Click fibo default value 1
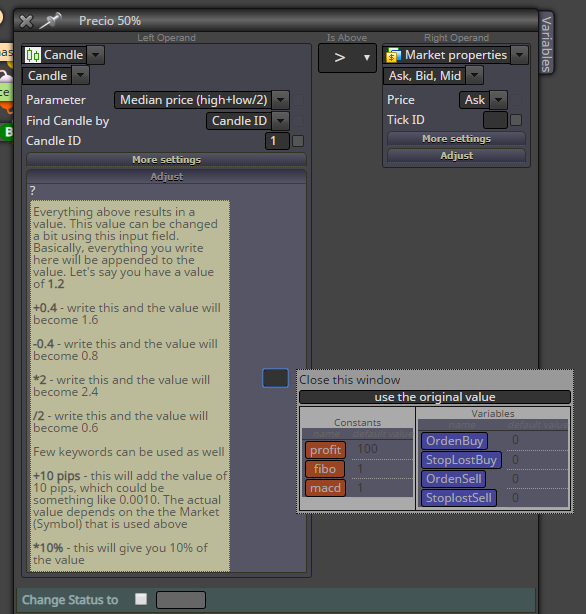The width and height of the screenshot is (586, 614). 360,468
